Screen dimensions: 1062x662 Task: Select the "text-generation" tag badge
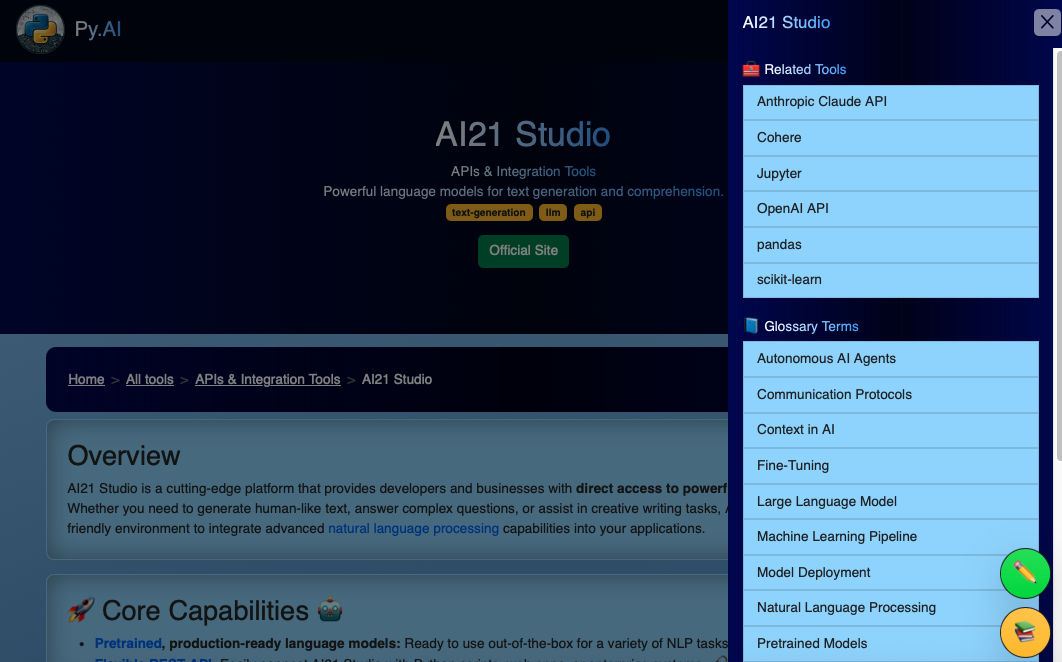[489, 212]
